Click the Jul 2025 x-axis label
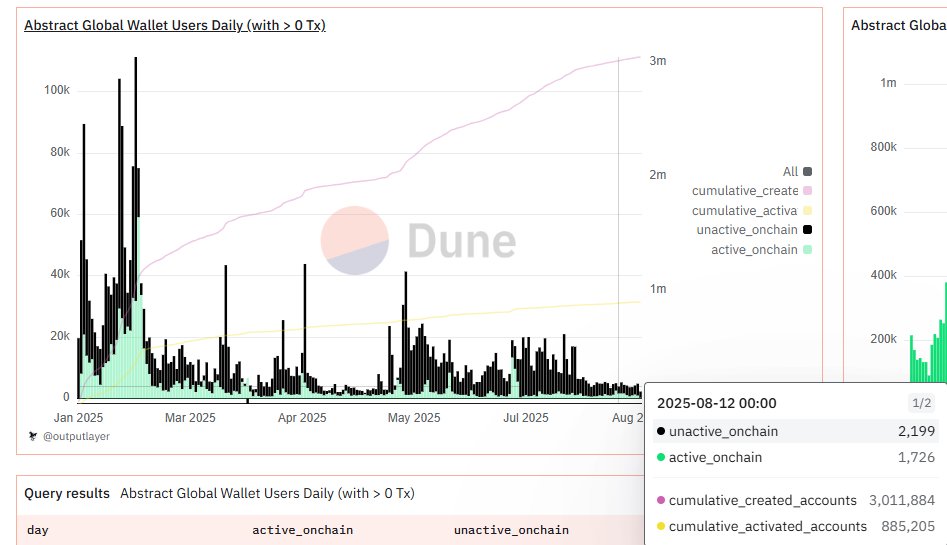Screen dimensions: 947x545 tap(526, 418)
